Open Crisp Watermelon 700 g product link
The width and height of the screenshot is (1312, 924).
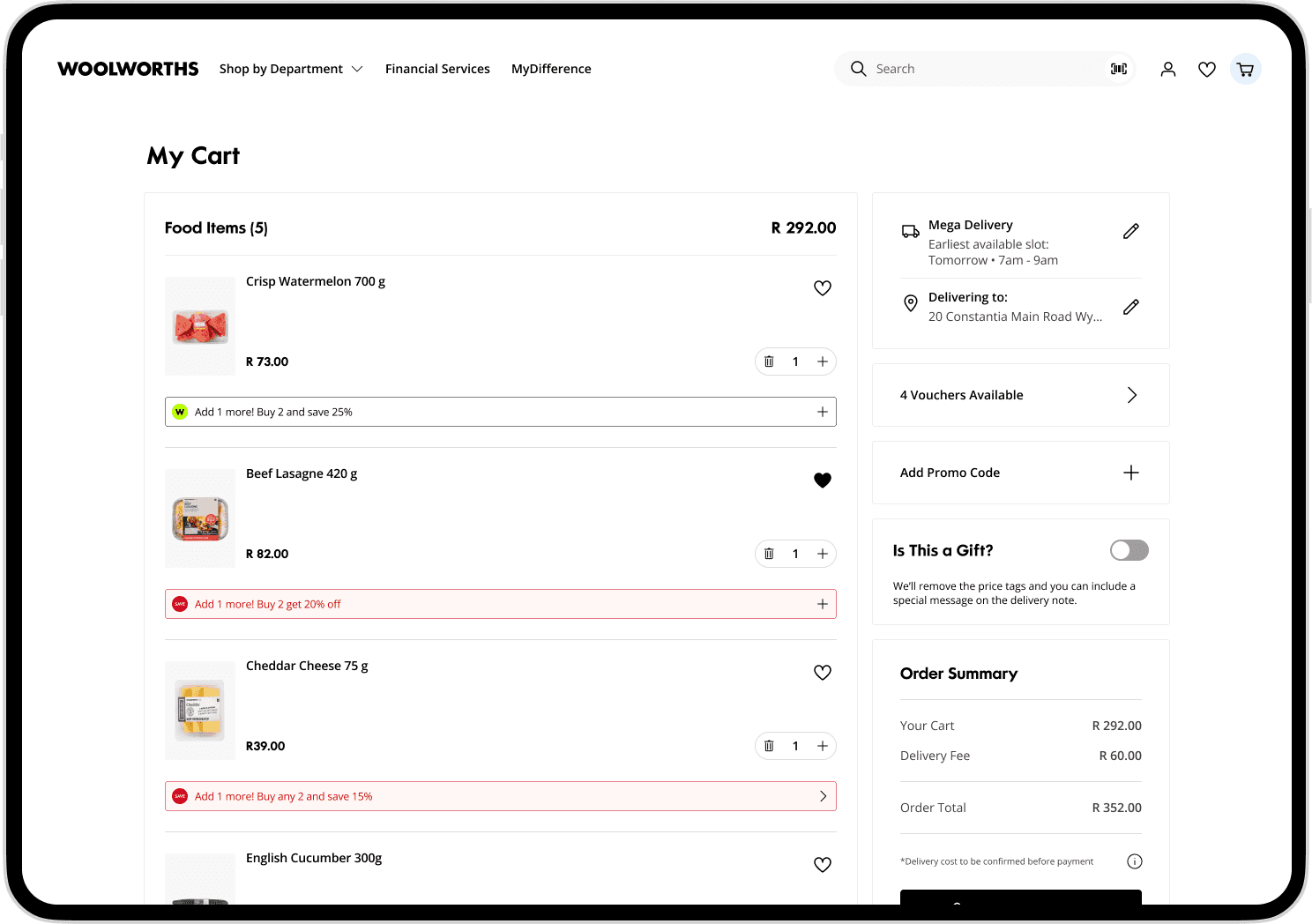316,281
